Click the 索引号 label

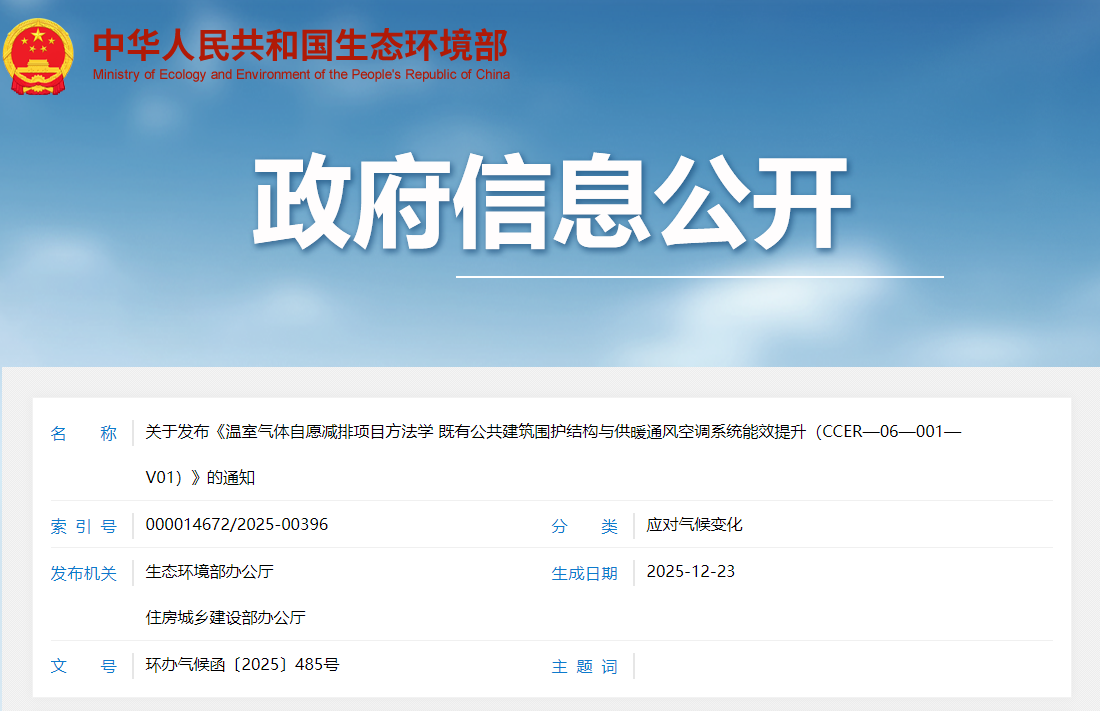tap(84, 526)
